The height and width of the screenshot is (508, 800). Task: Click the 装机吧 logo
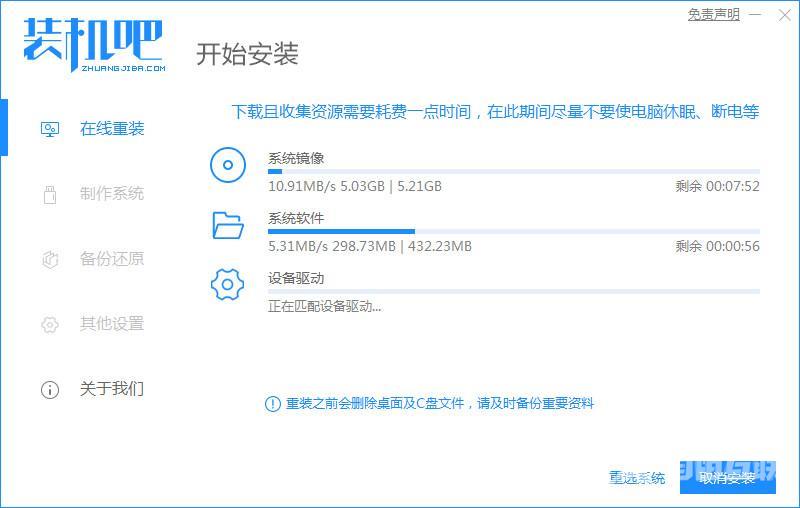coord(92,43)
